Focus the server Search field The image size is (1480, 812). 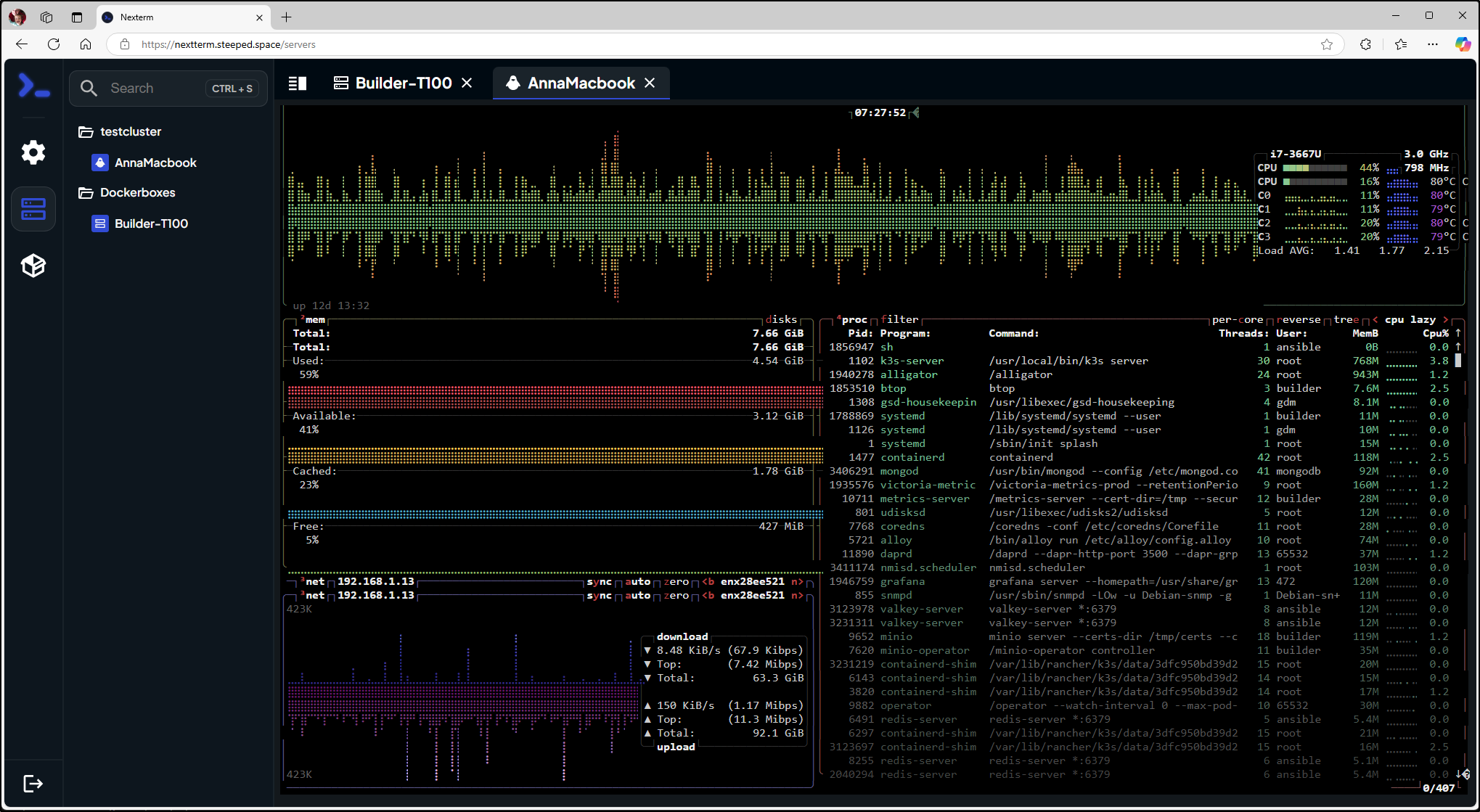[168, 89]
